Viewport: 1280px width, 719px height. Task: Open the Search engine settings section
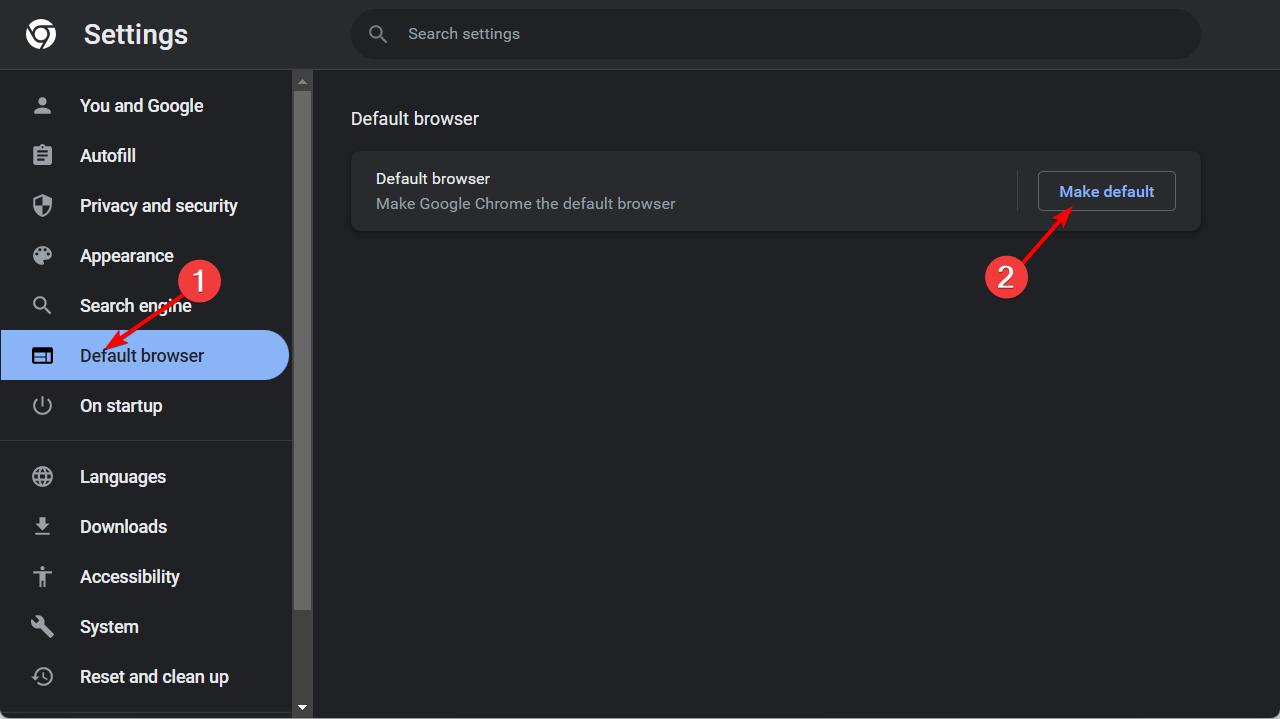pyautogui.click(x=135, y=306)
